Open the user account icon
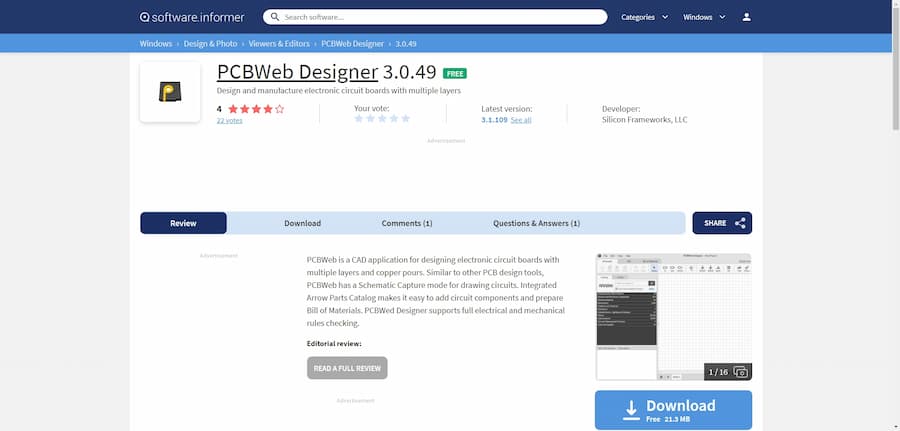This screenshot has width=900, height=431. (x=746, y=17)
